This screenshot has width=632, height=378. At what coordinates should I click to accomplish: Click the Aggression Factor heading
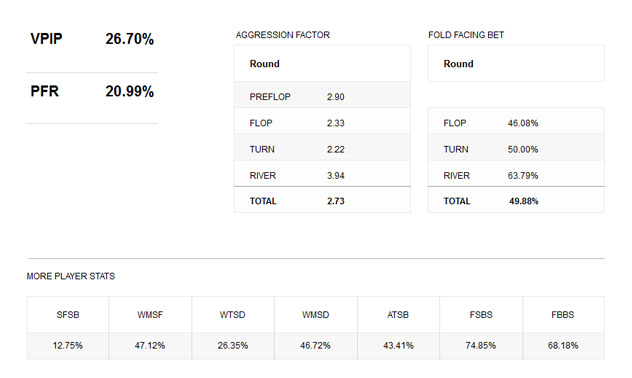click(283, 35)
